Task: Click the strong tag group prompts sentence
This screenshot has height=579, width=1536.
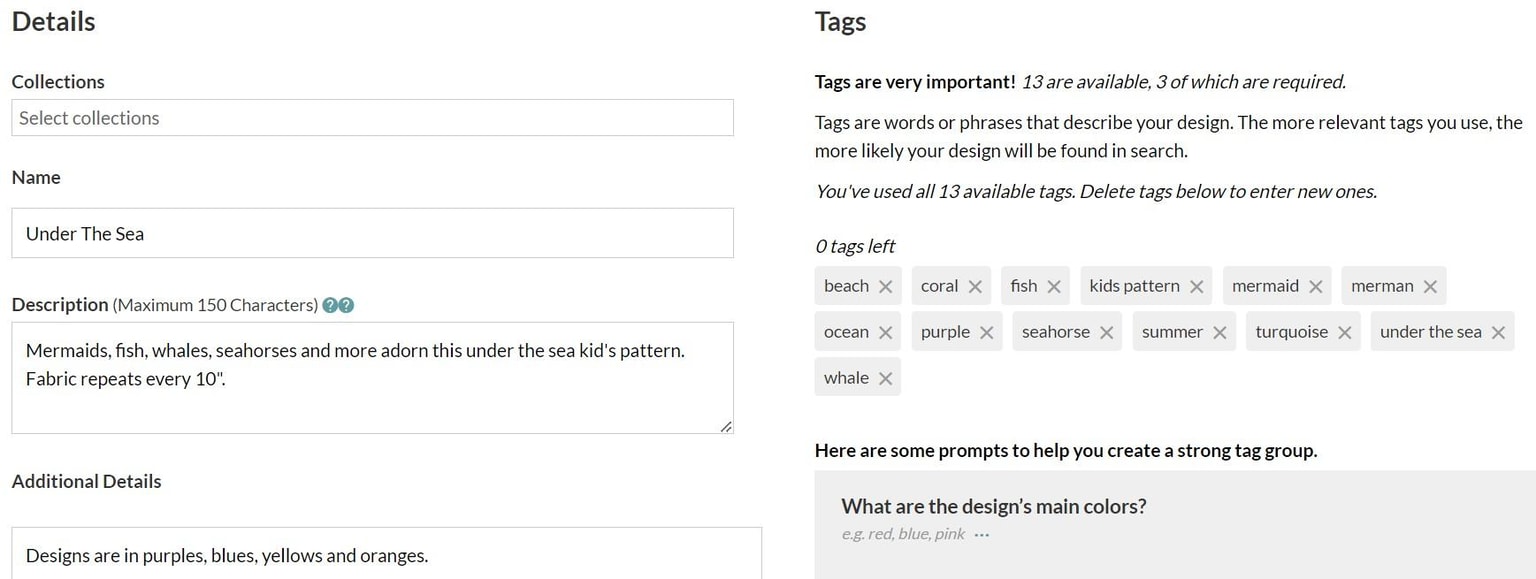Action: (x=1066, y=450)
